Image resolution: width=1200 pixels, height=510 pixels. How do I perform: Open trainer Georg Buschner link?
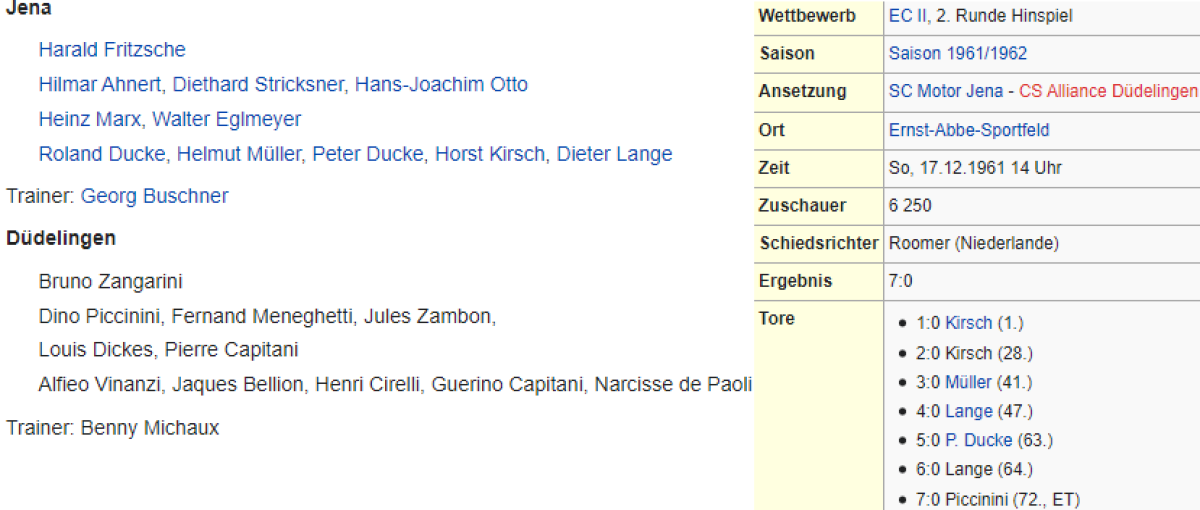click(154, 197)
